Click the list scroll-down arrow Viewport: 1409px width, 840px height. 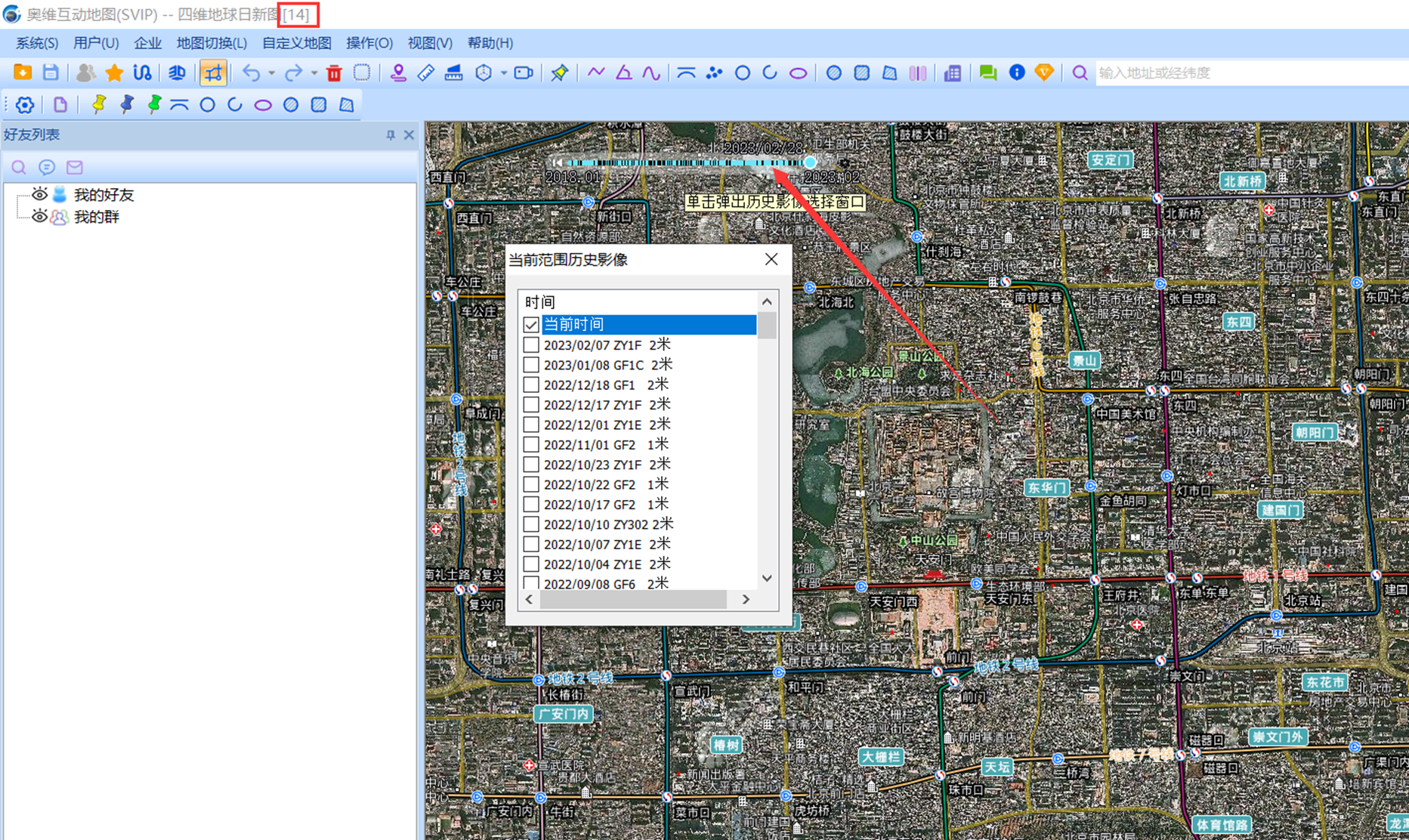pyautogui.click(x=767, y=579)
